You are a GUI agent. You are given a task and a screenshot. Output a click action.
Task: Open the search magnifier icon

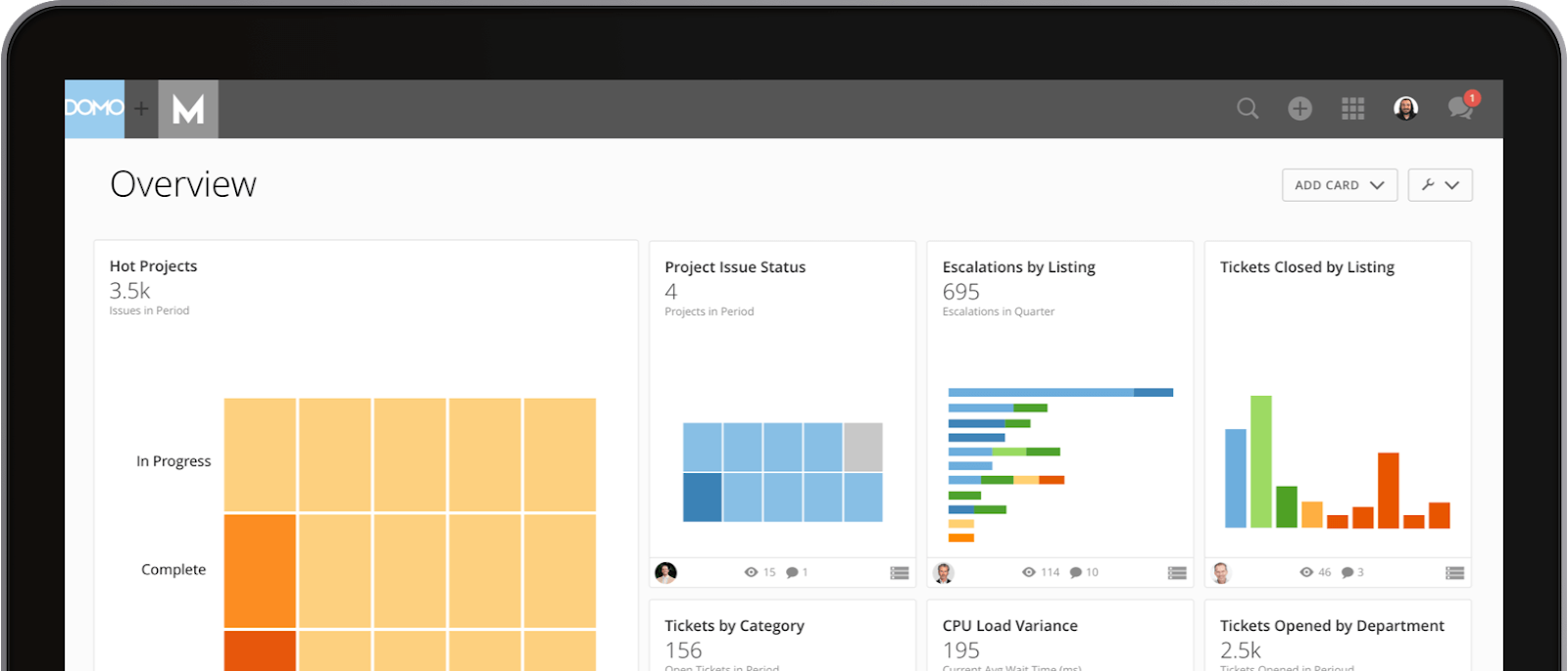(x=1247, y=109)
